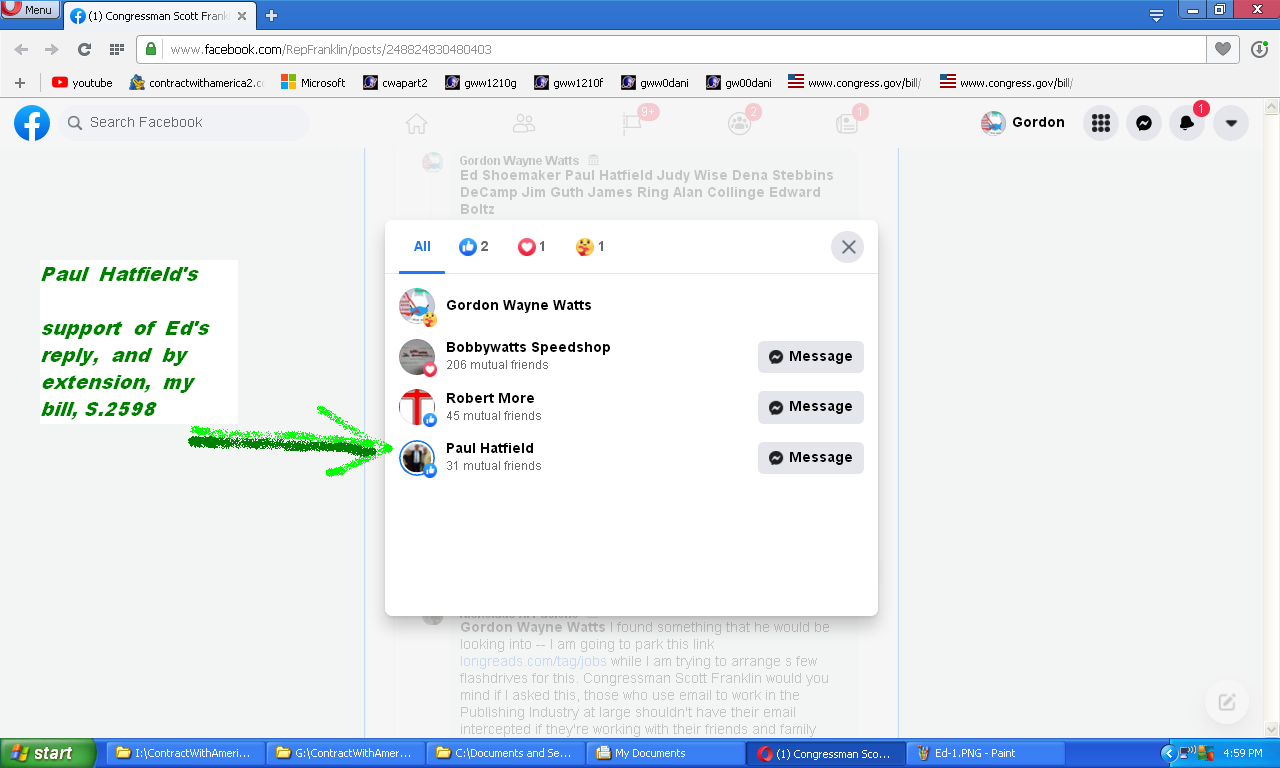Open Opera tab menu icon

point(1156,14)
